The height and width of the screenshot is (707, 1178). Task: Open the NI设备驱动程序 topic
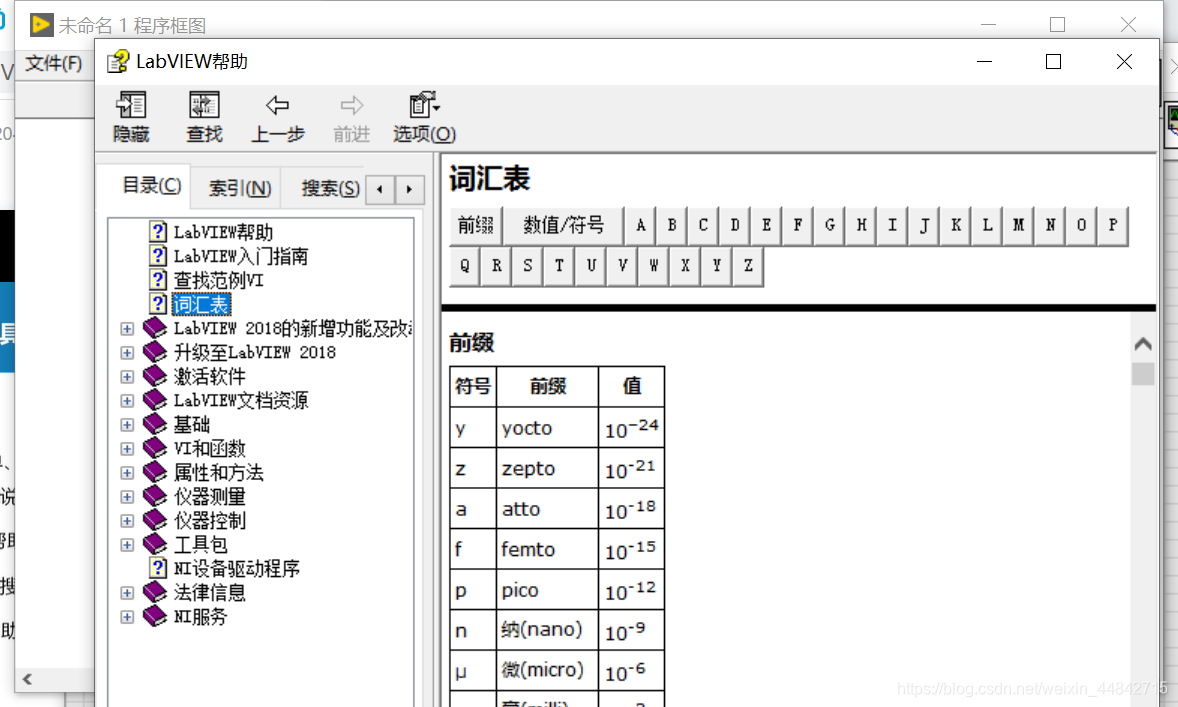(x=237, y=568)
